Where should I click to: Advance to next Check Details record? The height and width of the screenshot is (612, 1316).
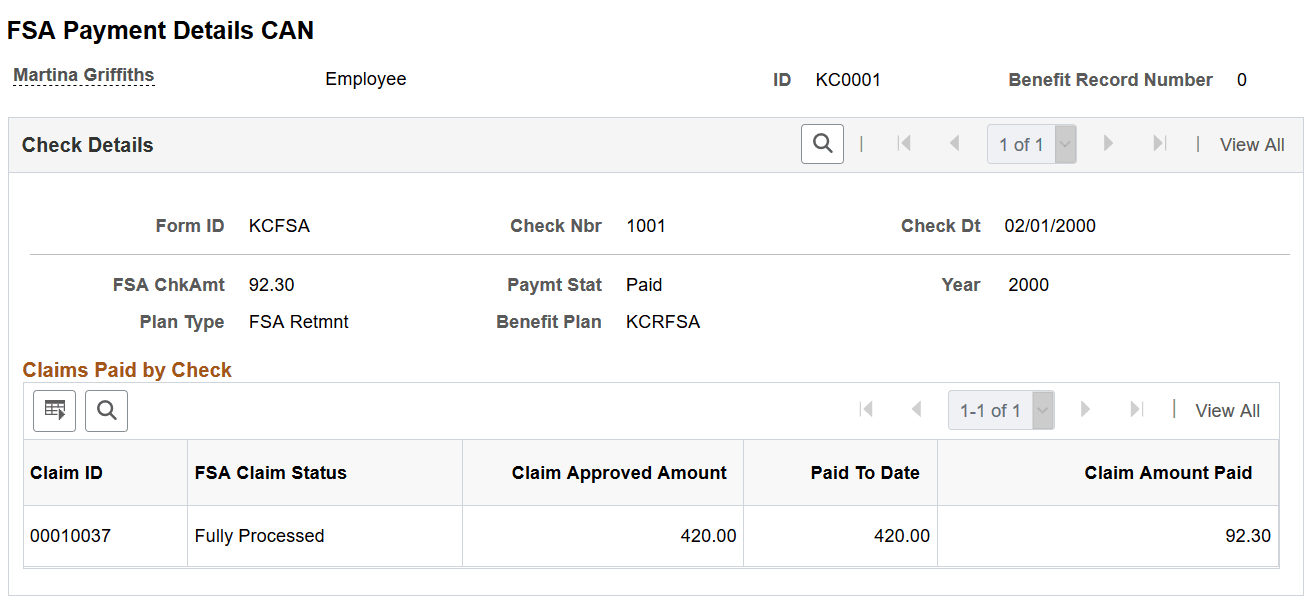click(1108, 143)
